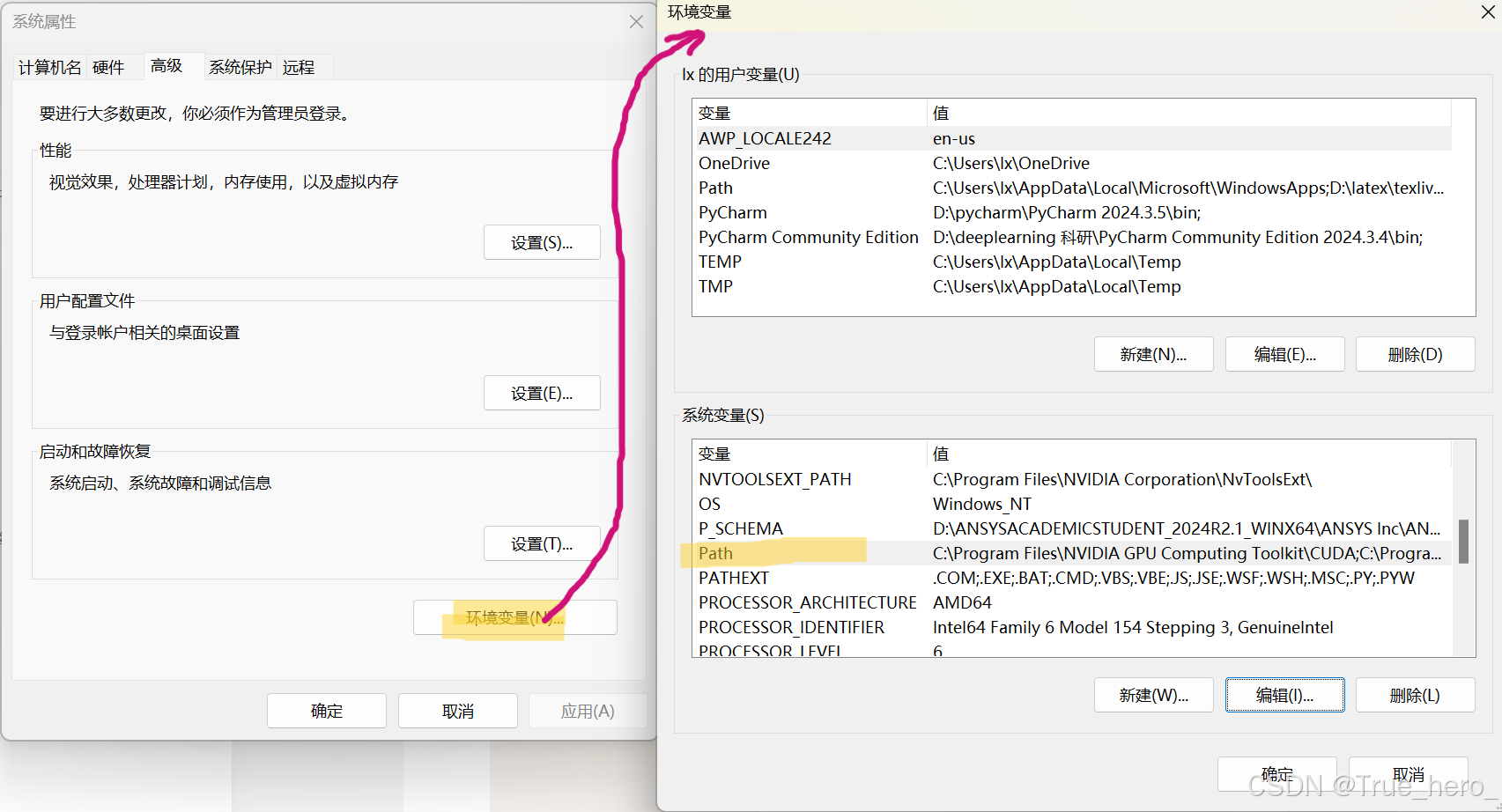Viewport: 1502px width, 812px height.
Task: Switch to the 系统保护 tab
Action: click(240, 66)
